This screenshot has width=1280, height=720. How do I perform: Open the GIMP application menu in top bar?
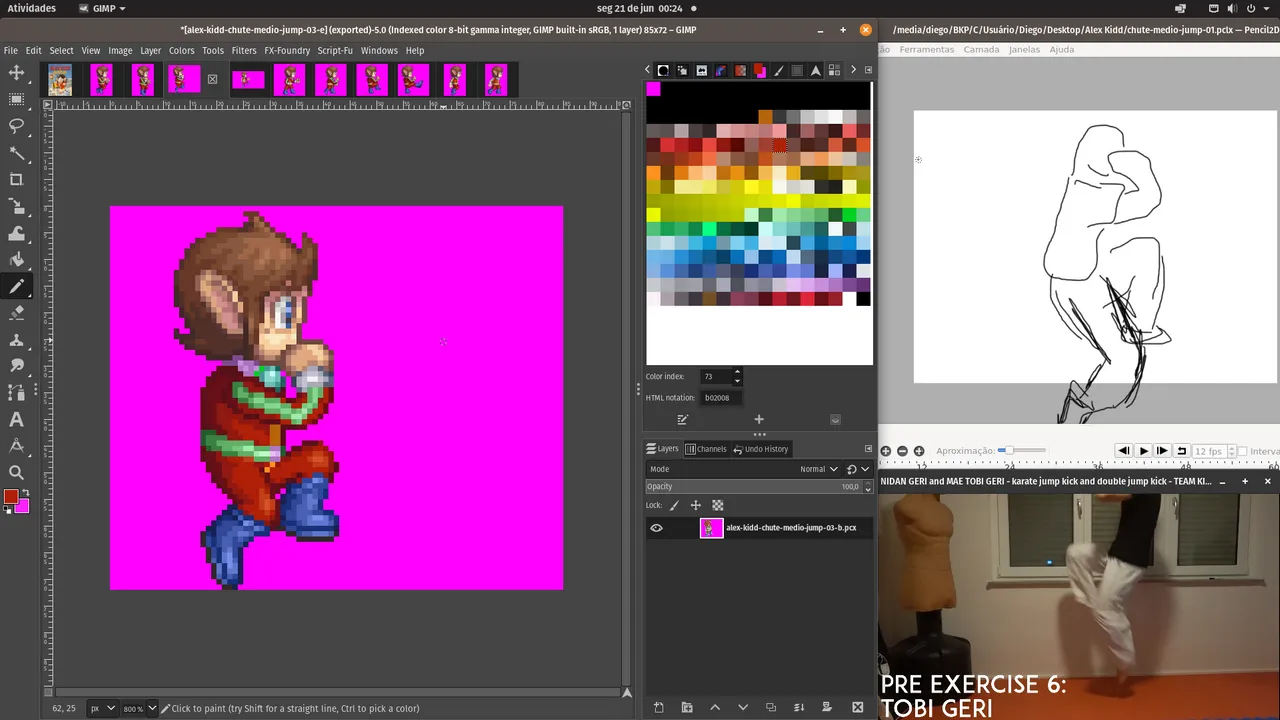coord(102,8)
